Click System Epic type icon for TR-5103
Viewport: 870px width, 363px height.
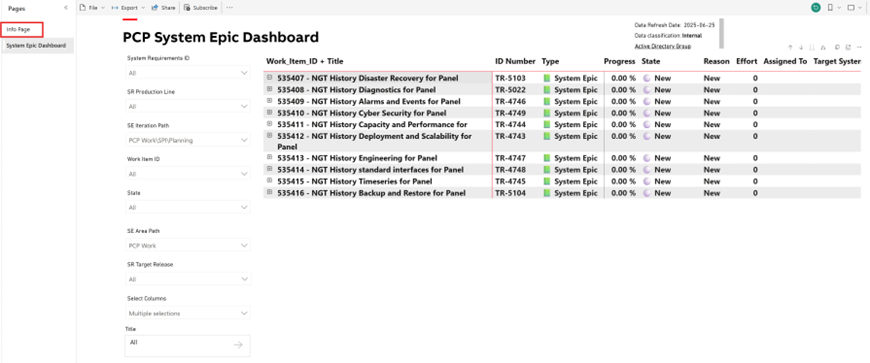546,78
